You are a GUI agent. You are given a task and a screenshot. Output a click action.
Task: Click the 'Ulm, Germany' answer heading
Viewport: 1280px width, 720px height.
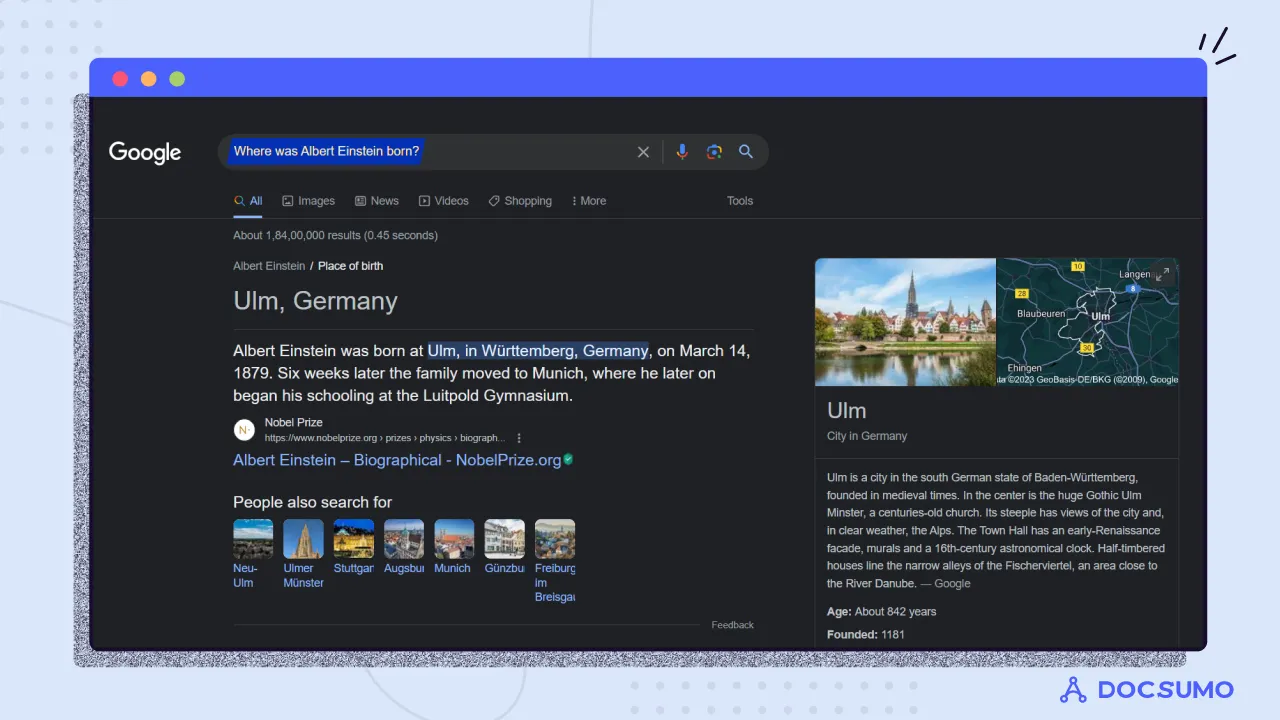pos(315,301)
